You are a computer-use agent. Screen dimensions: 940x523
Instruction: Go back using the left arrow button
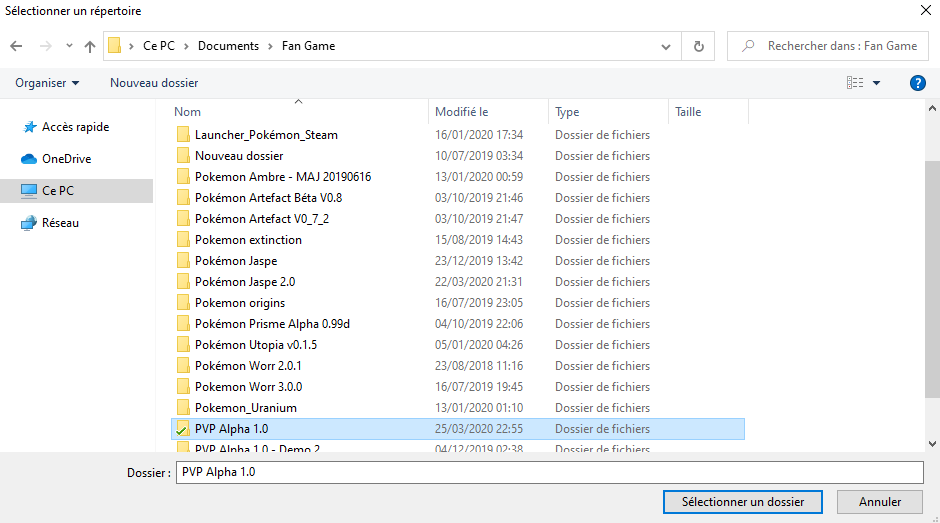coord(16,46)
